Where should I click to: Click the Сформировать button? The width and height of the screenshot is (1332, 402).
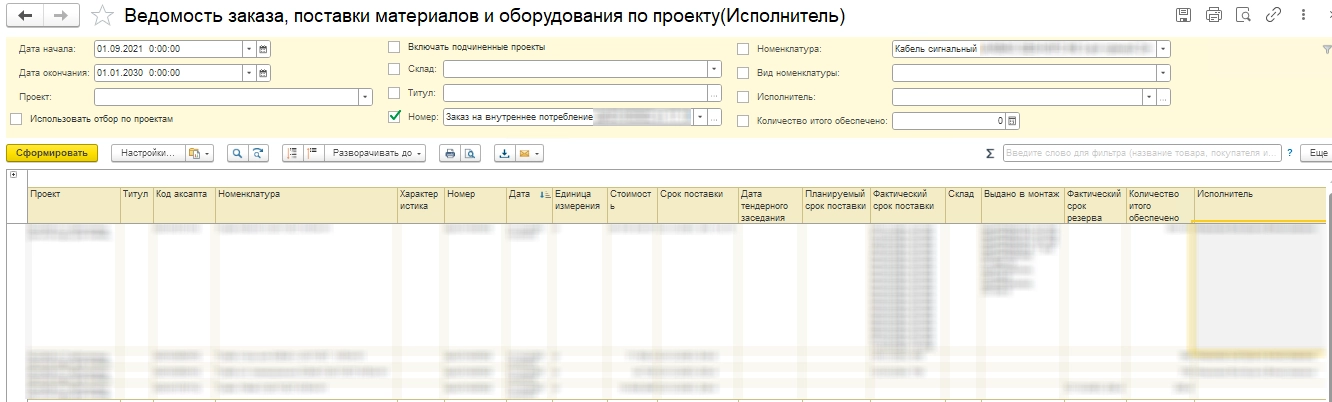(52, 153)
